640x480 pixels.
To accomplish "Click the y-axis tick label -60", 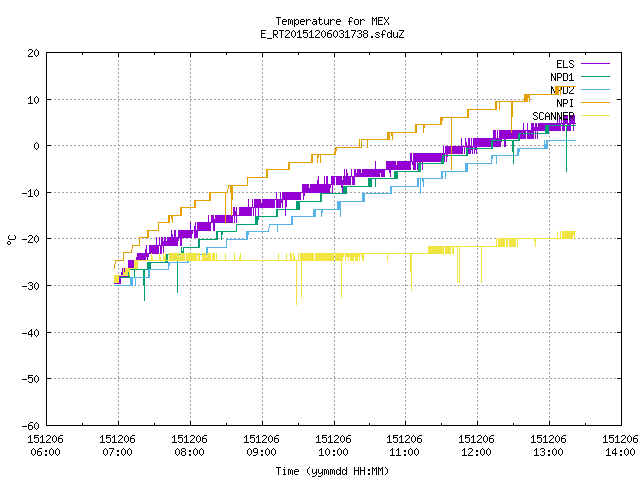I will 31,426.
